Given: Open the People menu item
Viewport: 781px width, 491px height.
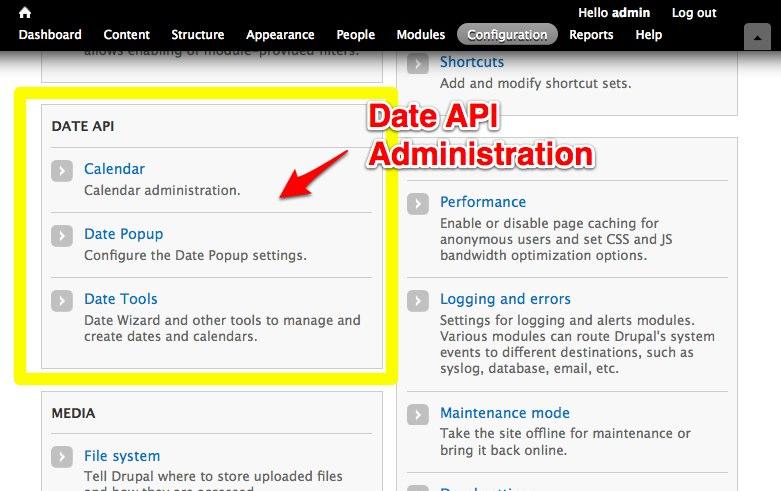Looking at the screenshot, I should click(356, 35).
